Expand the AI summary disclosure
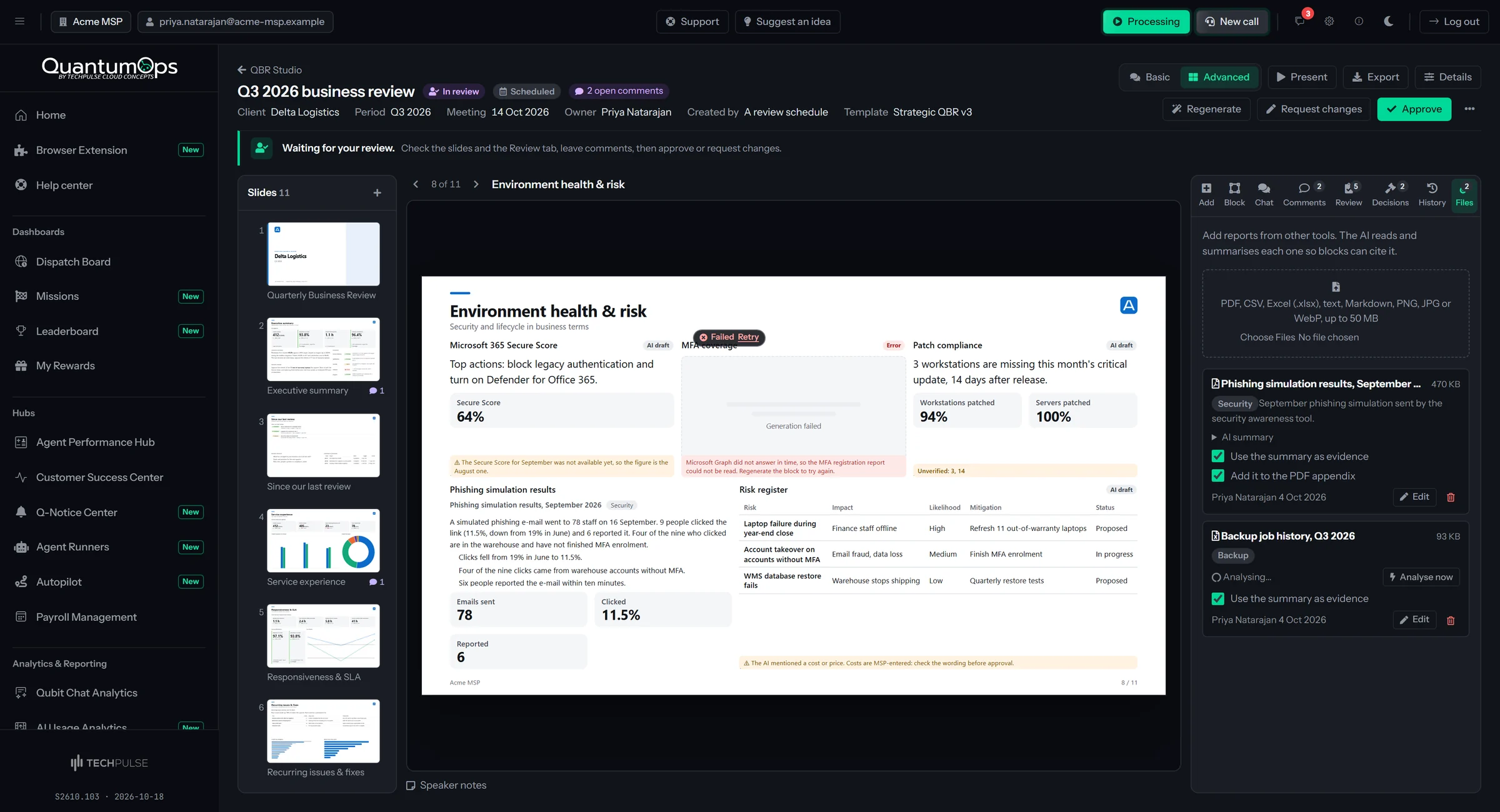The image size is (1500, 812). click(1242, 438)
